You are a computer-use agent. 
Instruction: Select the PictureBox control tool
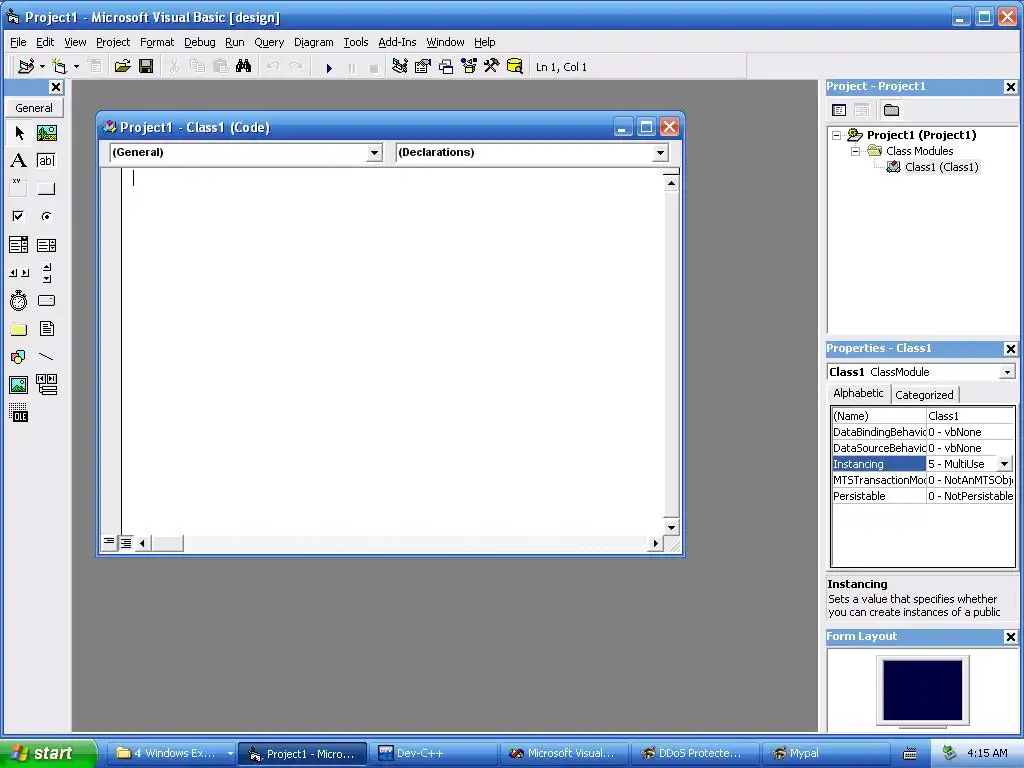pyautogui.click(x=46, y=133)
